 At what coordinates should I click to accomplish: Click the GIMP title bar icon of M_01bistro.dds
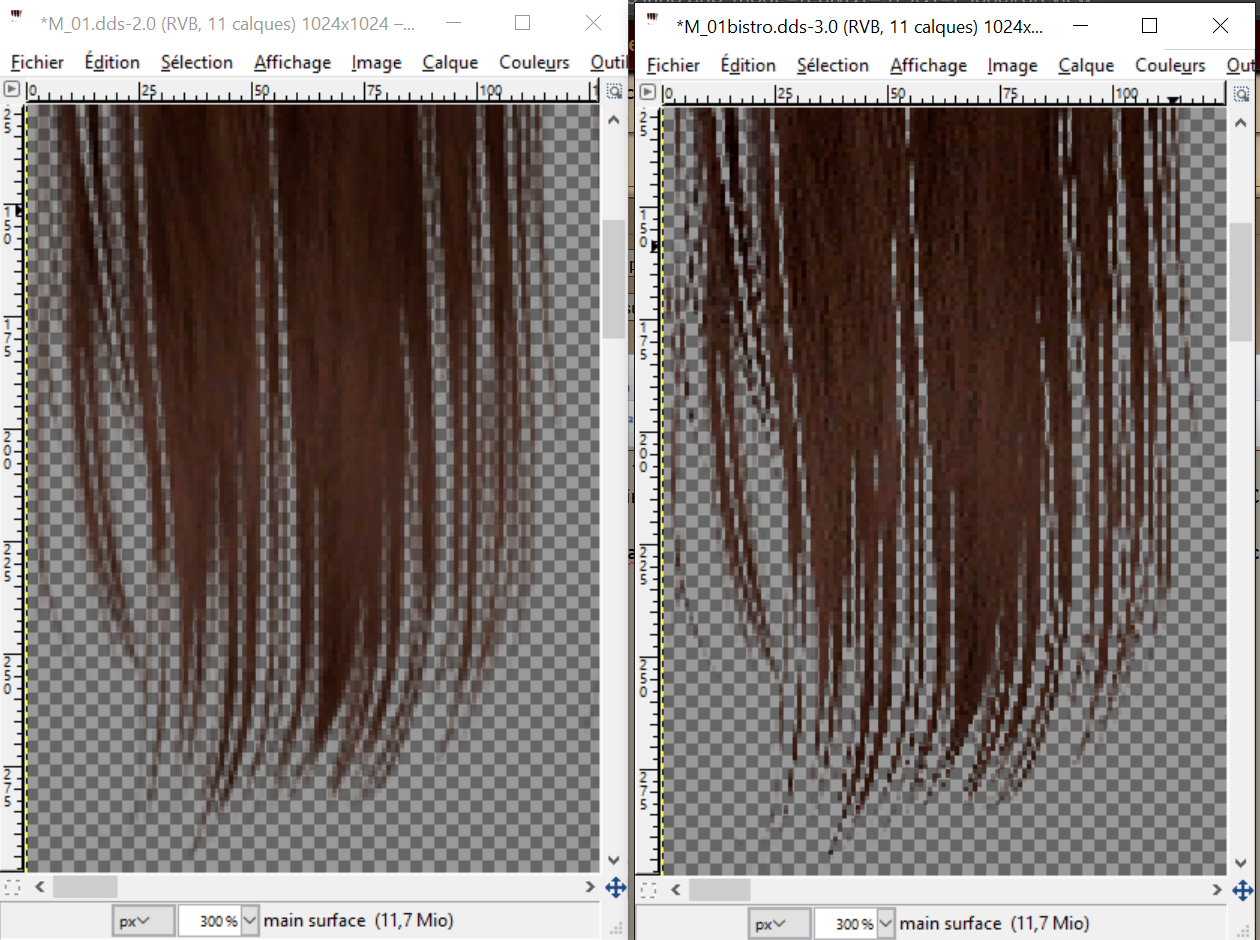653,22
